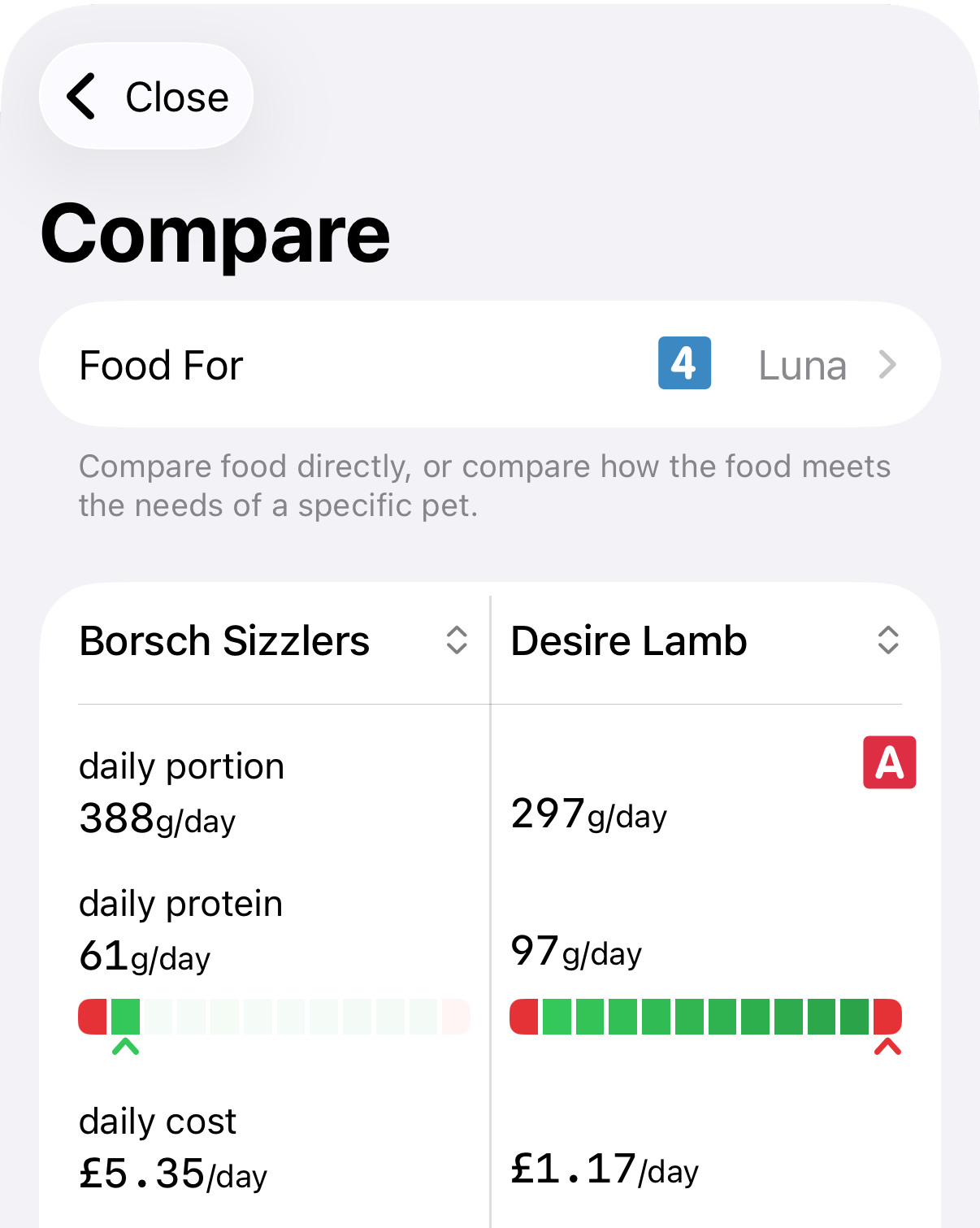
Task: Select the Desire Lamb column header
Action: [629, 640]
